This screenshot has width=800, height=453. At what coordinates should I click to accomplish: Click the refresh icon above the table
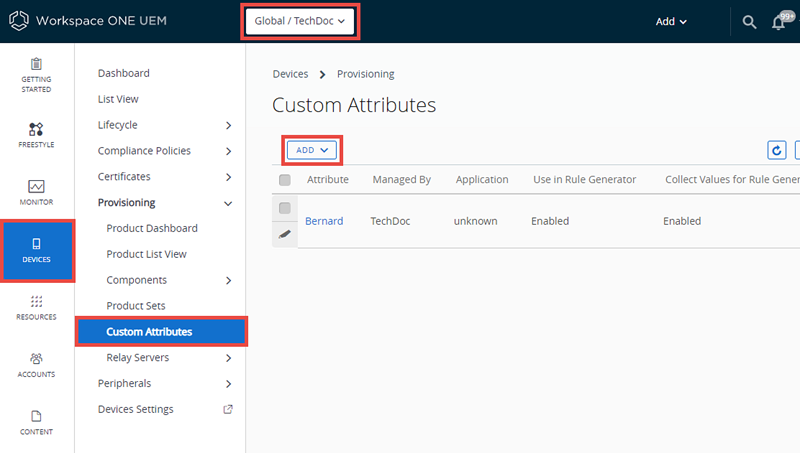(777, 150)
